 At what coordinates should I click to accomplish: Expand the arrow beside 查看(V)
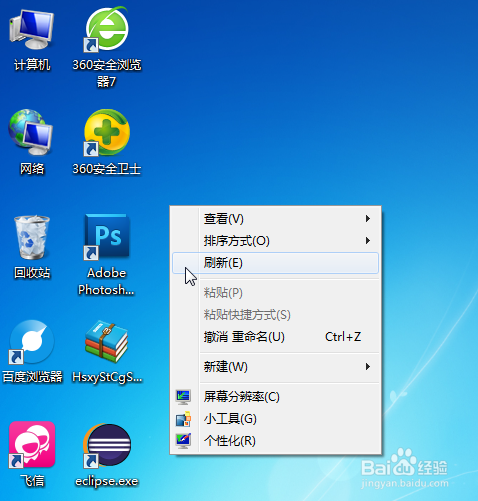pos(368,219)
